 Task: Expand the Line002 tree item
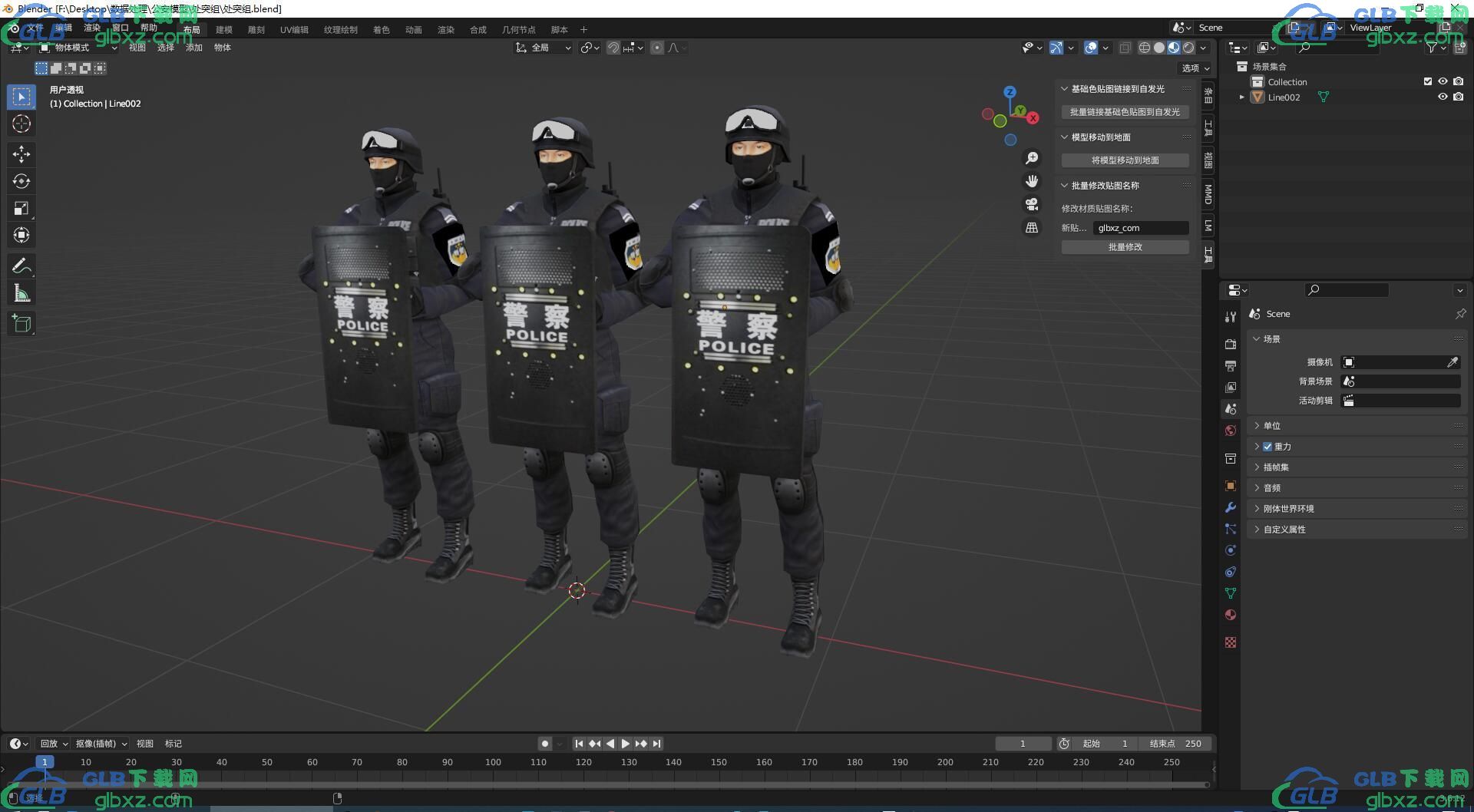point(1241,97)
